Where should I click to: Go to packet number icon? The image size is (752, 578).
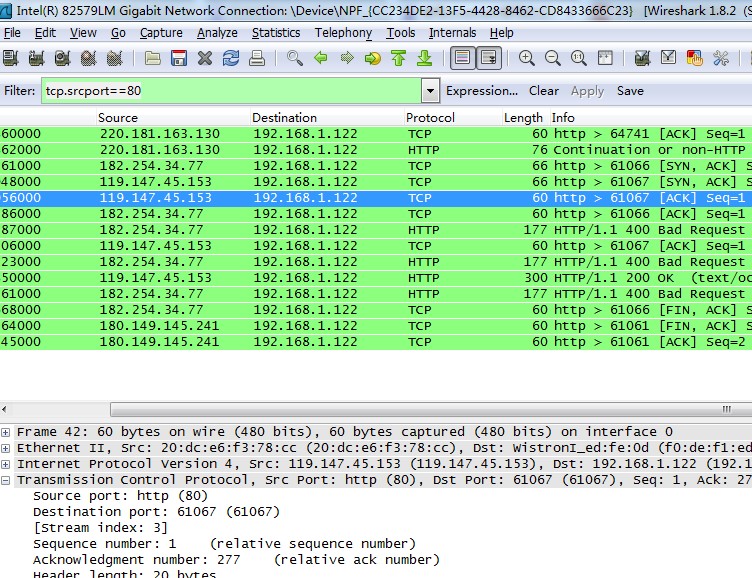click(373, 59)
